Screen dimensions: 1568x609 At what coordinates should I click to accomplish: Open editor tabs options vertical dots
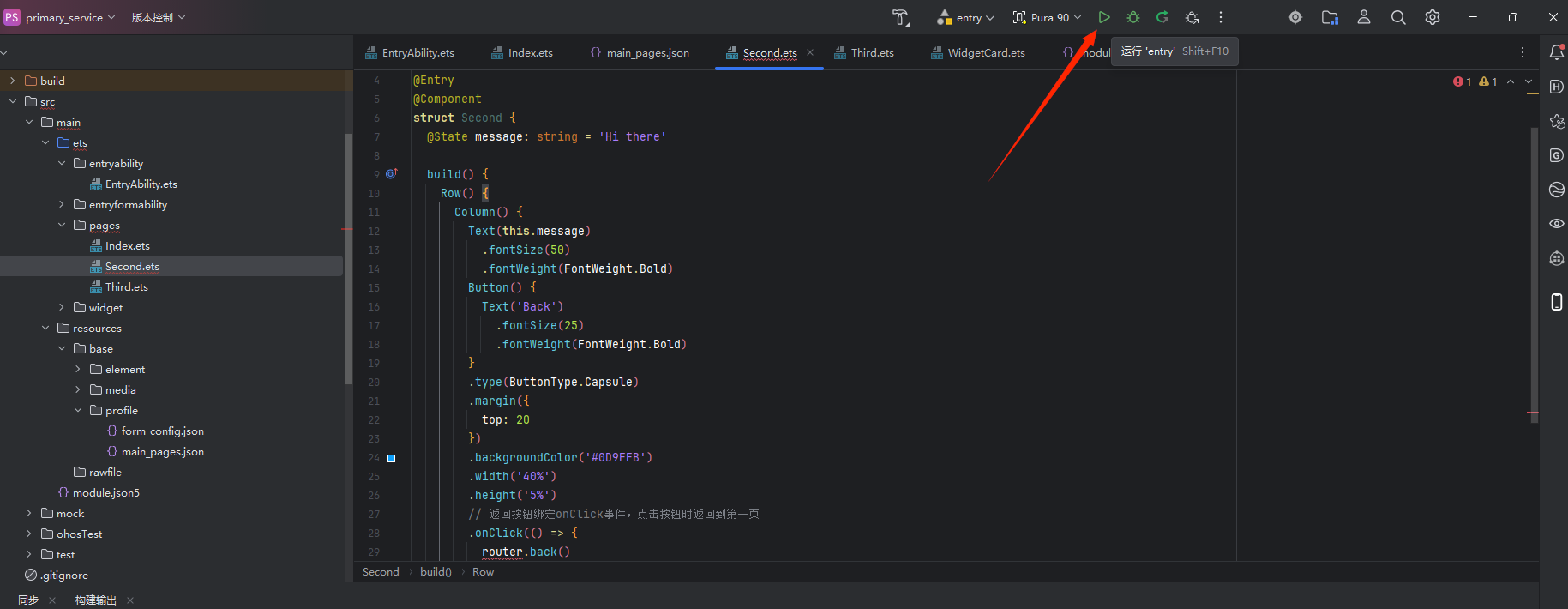(1523, 52)
